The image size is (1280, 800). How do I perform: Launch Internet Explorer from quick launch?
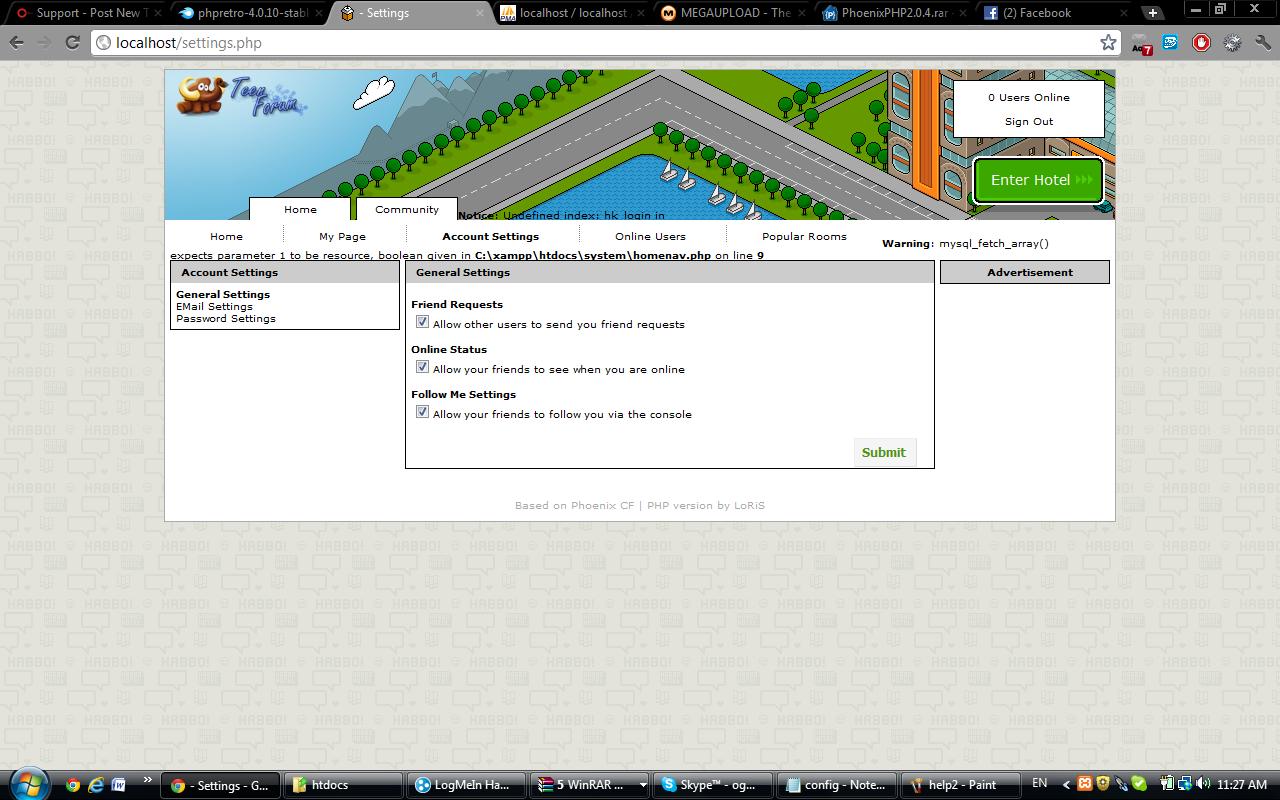(95, 785)
